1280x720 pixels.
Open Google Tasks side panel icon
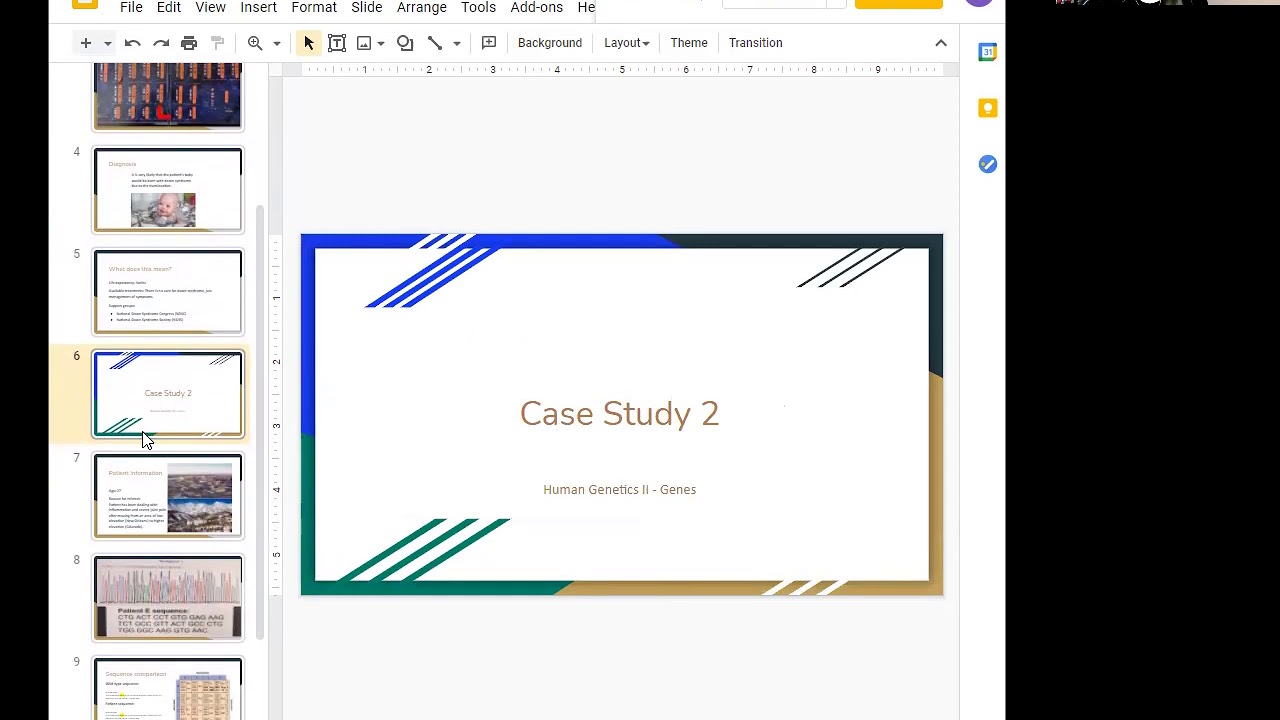click(988, 164)
